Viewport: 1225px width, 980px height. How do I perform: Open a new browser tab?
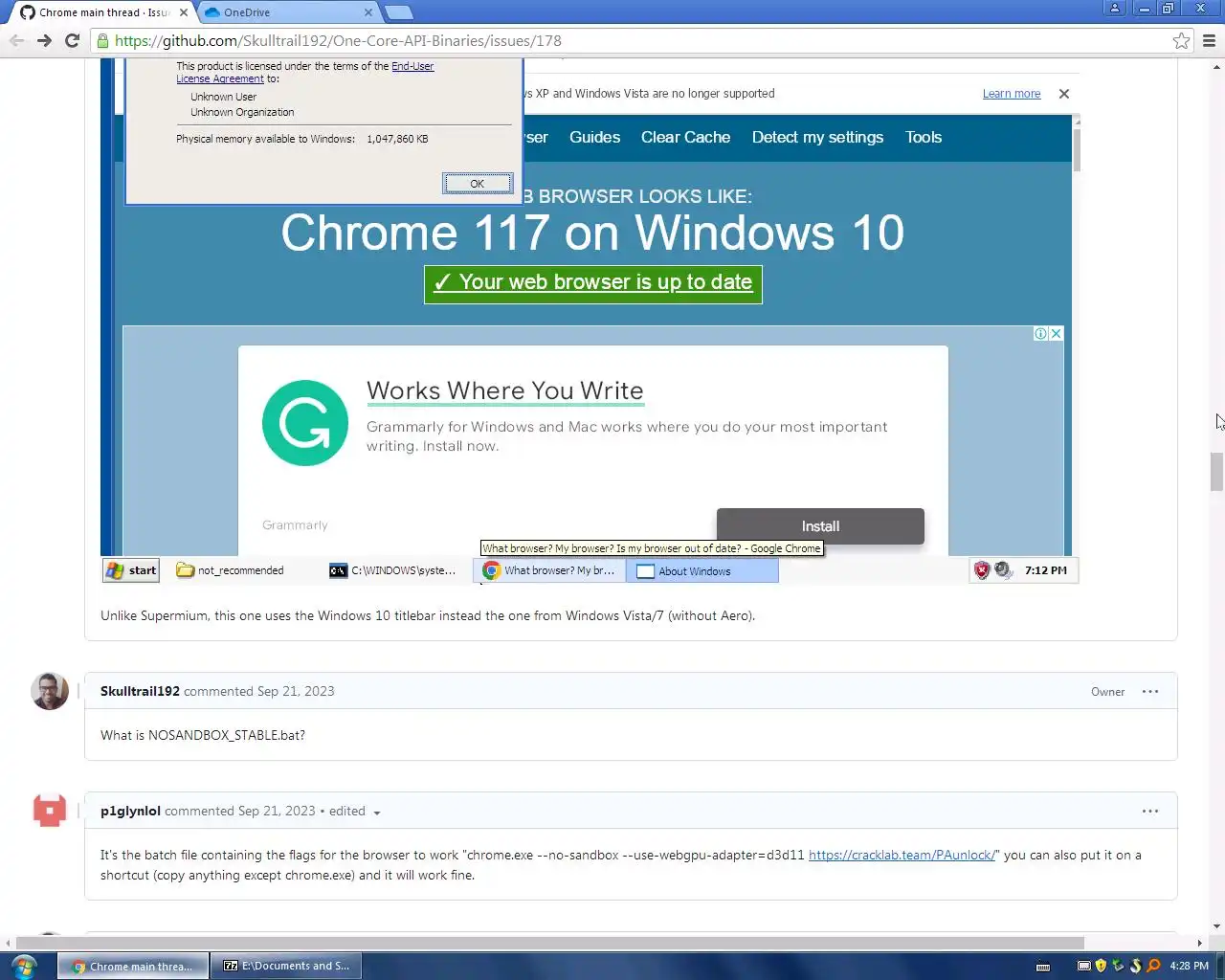coord(398,12)
